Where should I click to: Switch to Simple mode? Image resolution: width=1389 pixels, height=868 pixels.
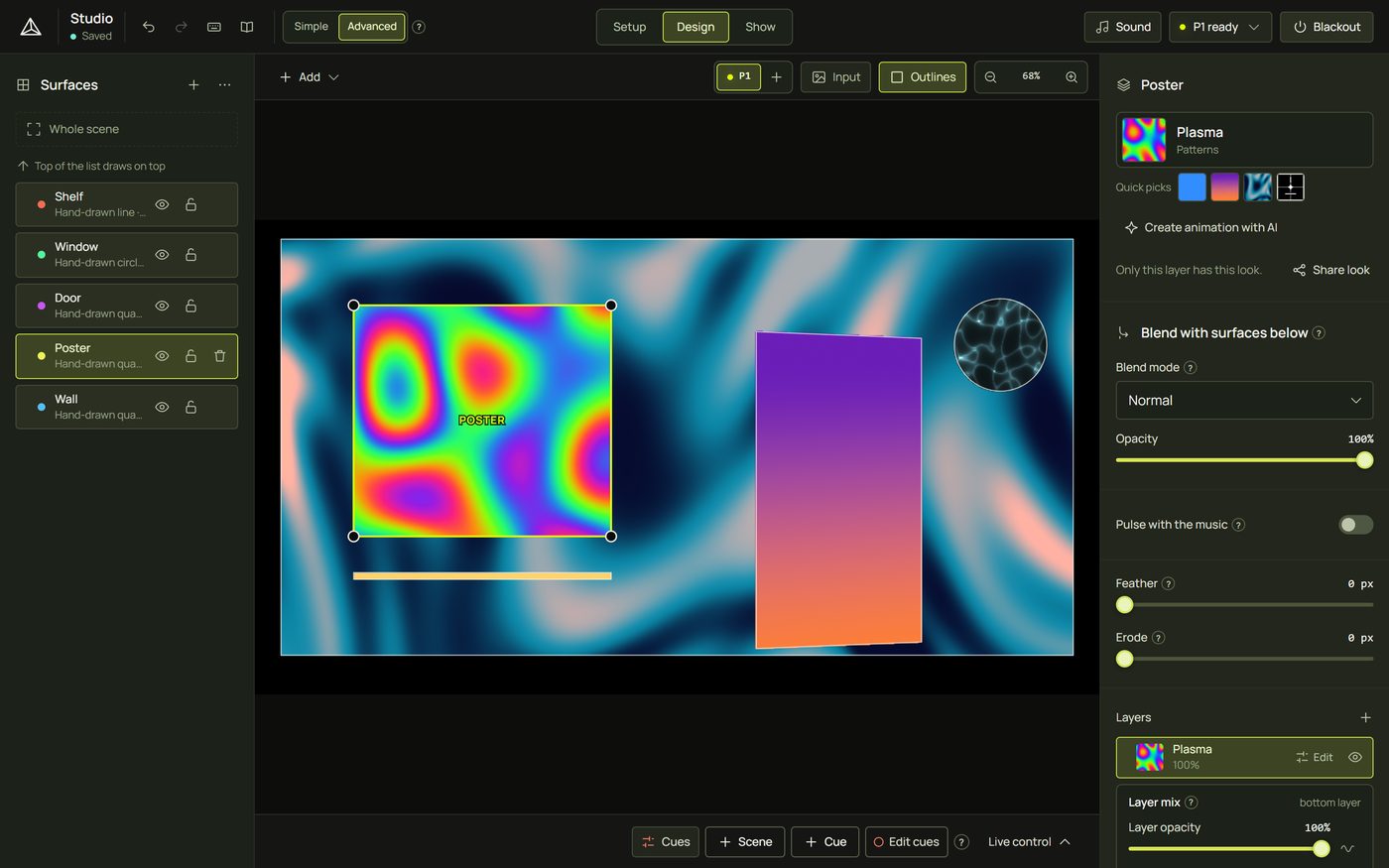pyautogui.click(x=311, y=27)
